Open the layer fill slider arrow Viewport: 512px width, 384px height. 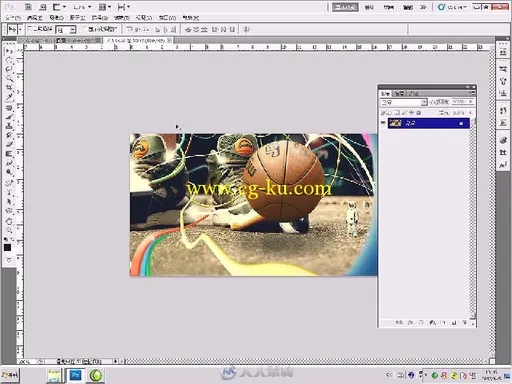point(471,113)
